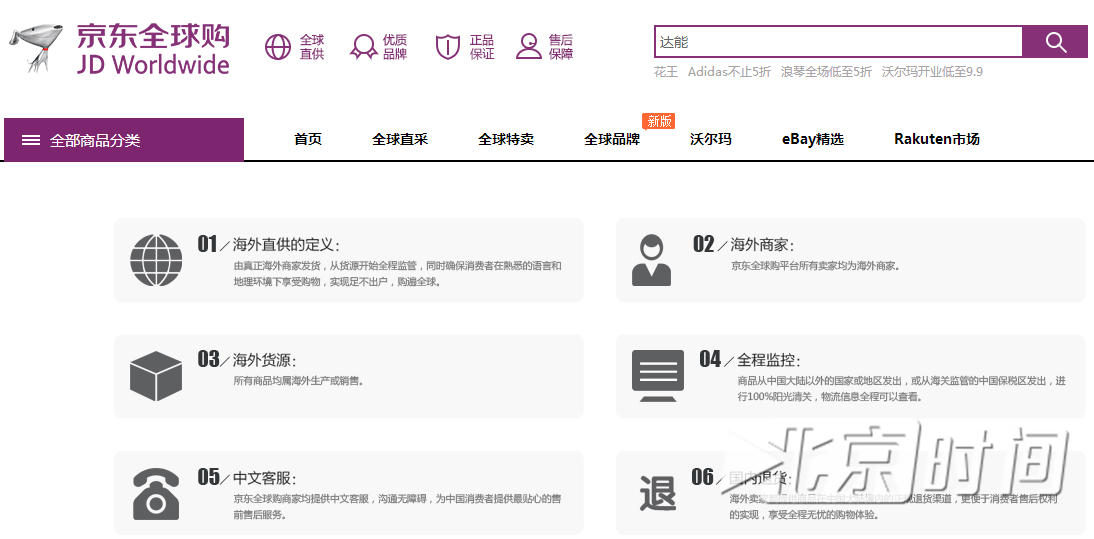The width and height of the screenshot is (1094, 539).
Task: Open the 全球特卖 tab
Action: coord(506,139)
